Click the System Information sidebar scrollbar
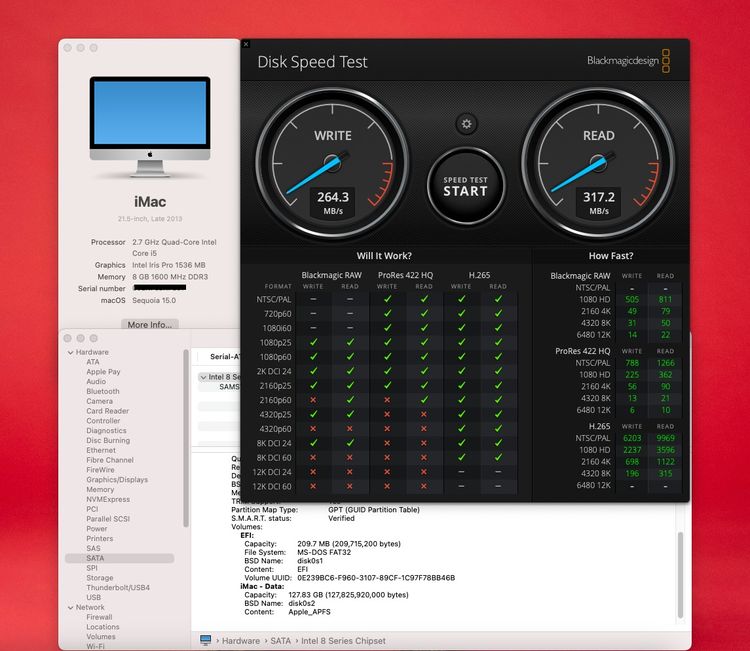Image resolution: width=750 pixels, height=651 pixels. pyautogui.click(x=186, y=439)
